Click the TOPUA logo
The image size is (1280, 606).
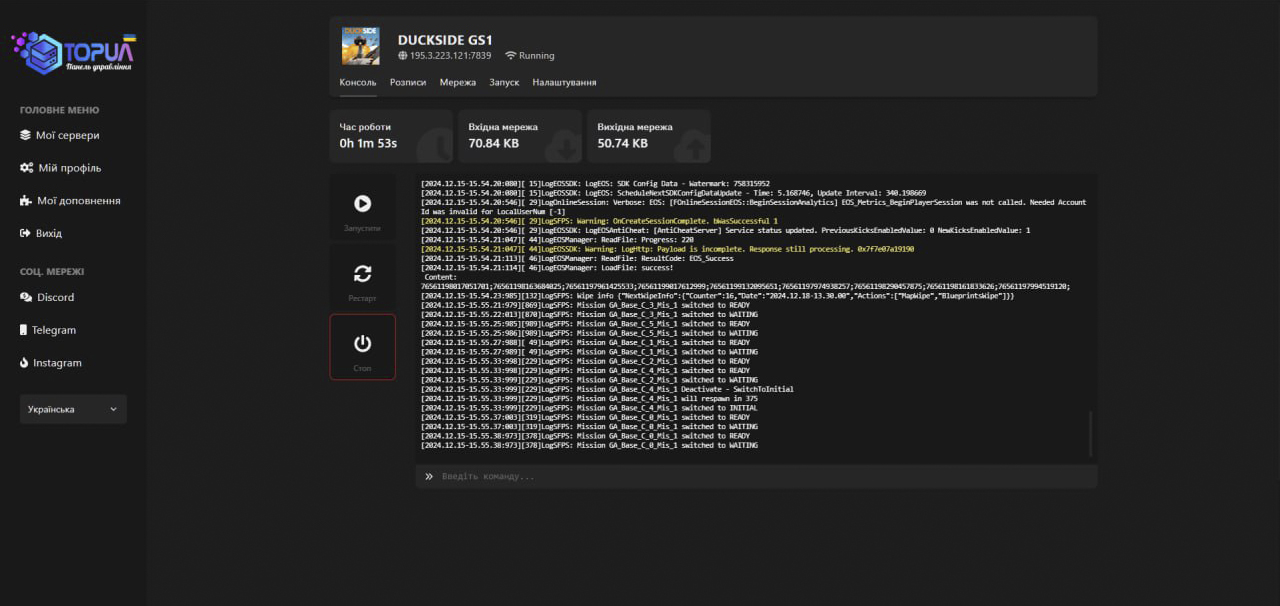(x=73, y=52)
